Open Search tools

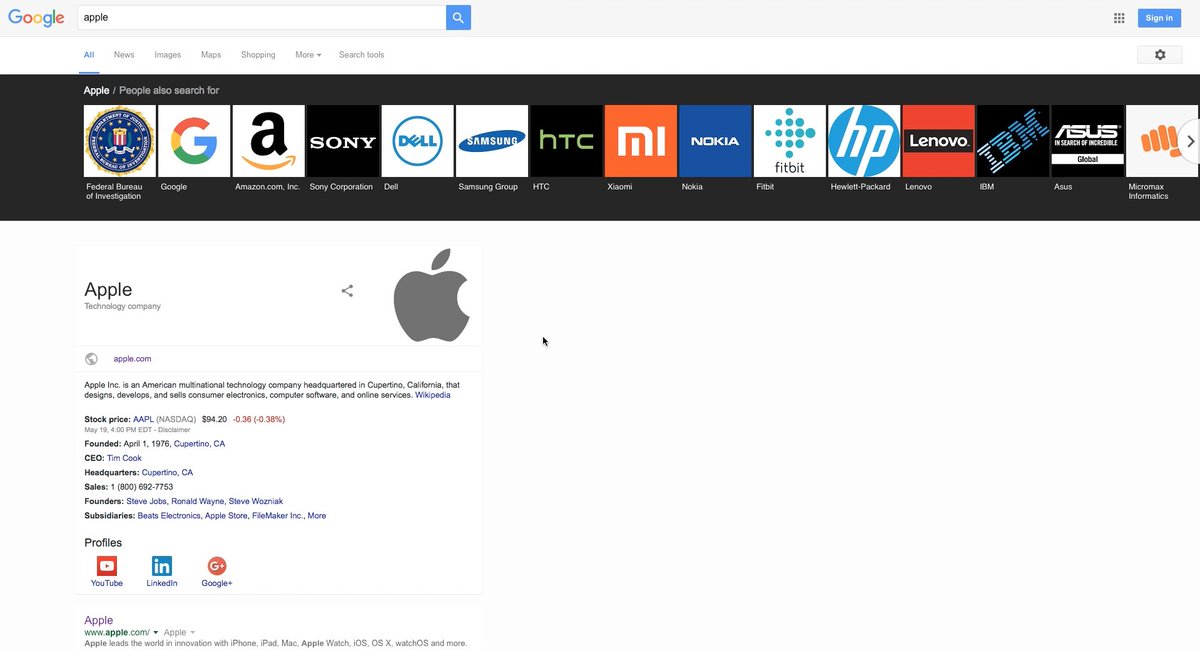click(361, 55)
